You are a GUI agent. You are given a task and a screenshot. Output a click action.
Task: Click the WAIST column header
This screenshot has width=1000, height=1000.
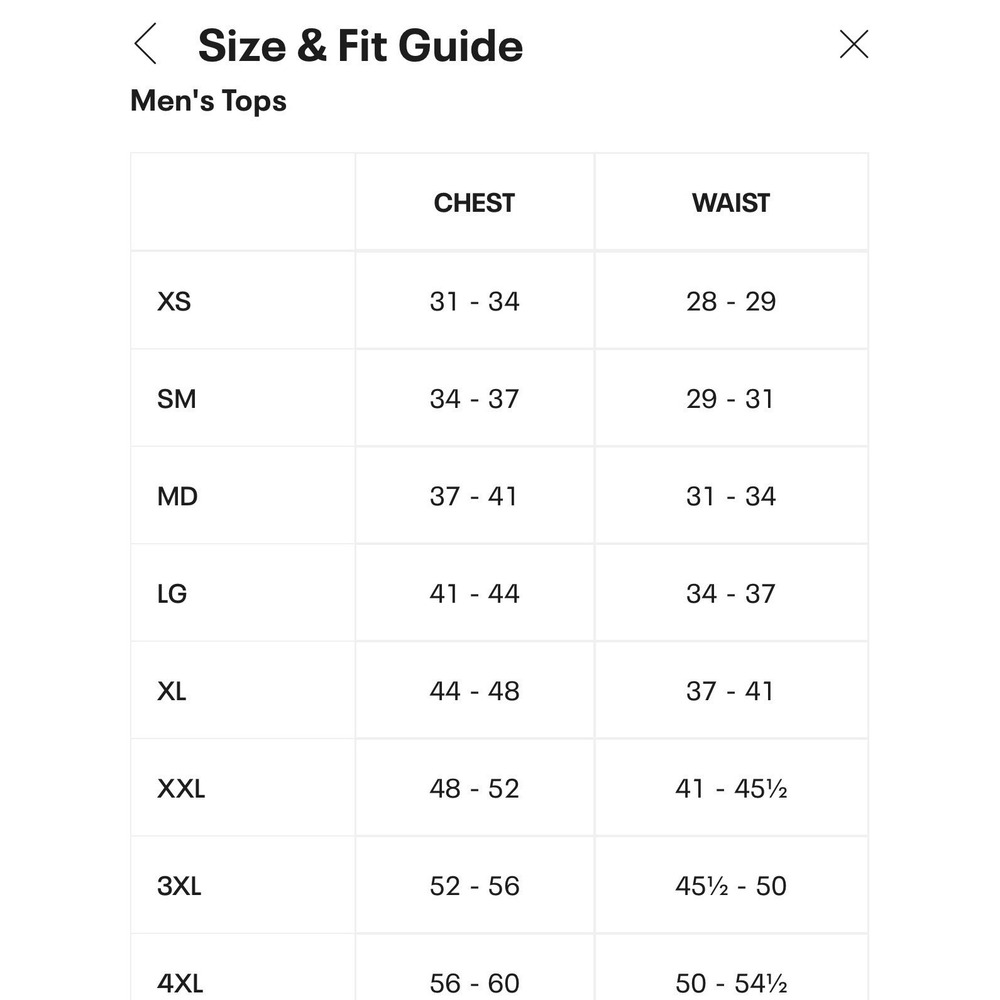click(x=731, y=203)
